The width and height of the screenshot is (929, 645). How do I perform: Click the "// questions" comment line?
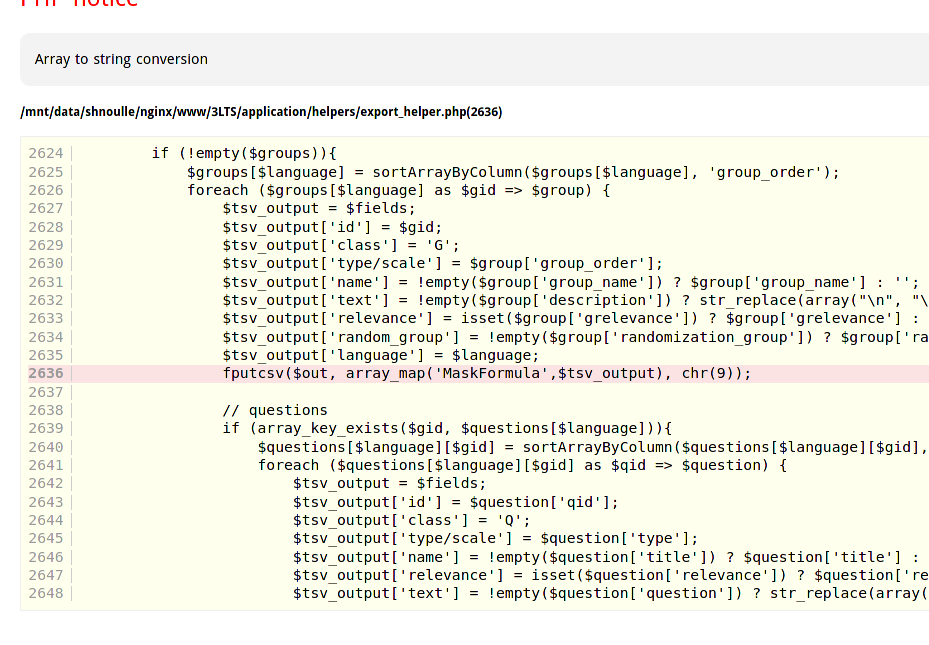click(x=275, y=410)
